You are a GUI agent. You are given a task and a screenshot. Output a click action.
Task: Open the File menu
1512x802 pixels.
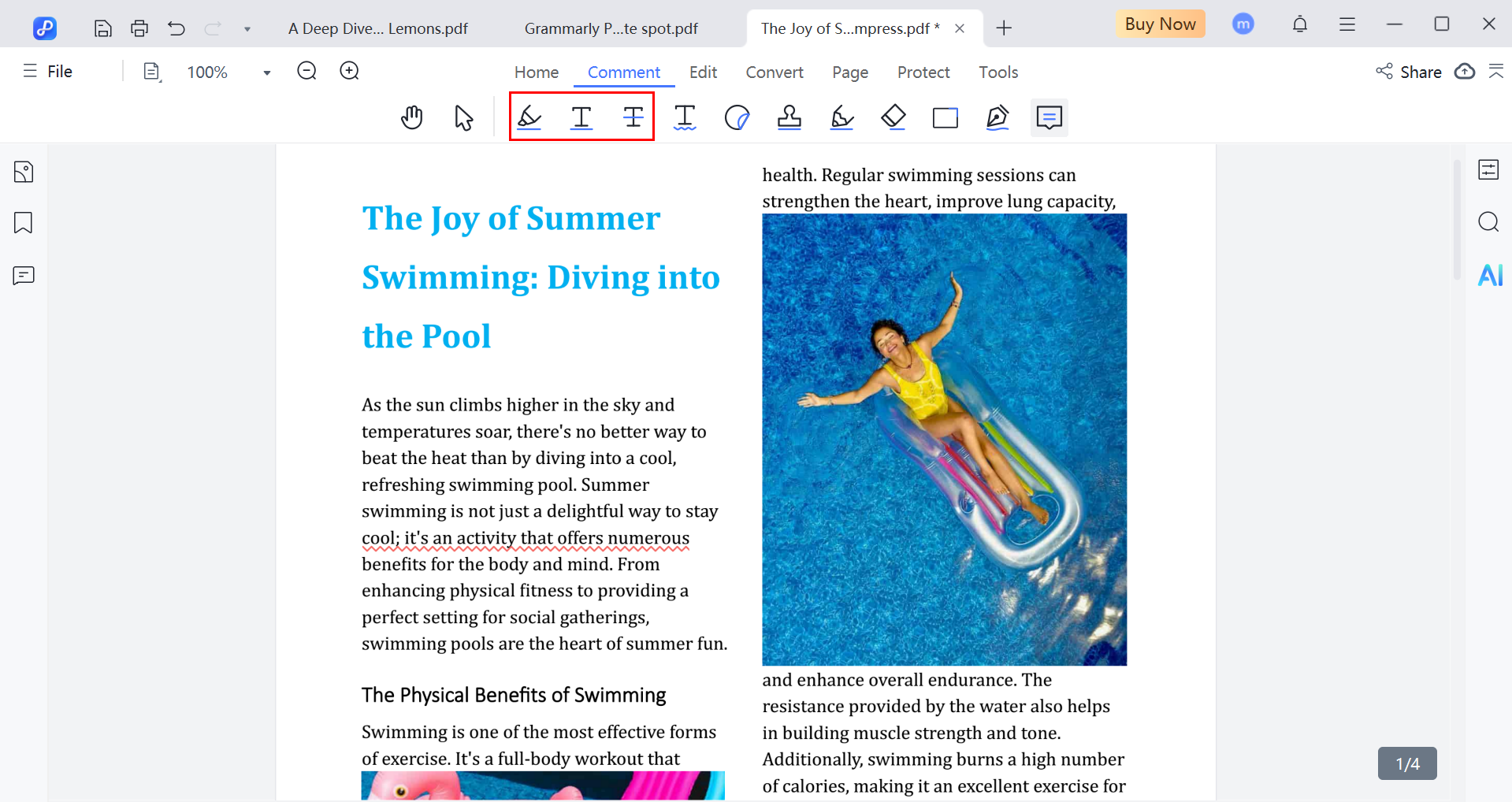pyautogui.click(x=47, y=71)
